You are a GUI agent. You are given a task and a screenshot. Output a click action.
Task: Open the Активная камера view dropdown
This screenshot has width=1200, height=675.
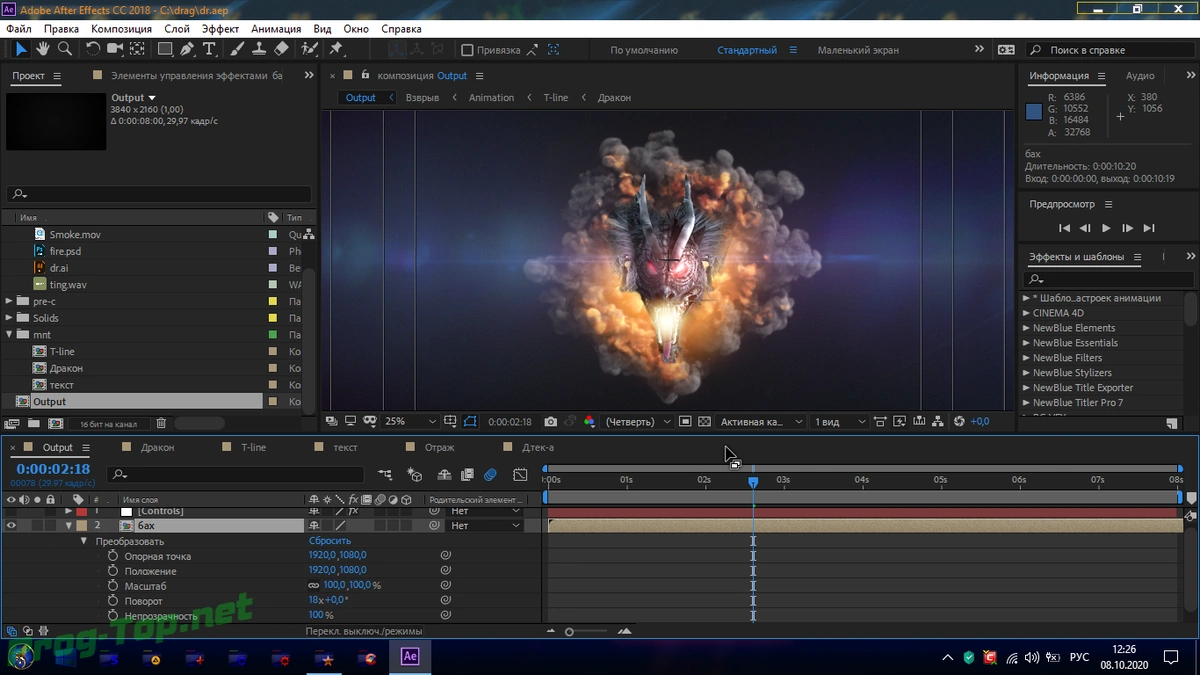point(761,422)
